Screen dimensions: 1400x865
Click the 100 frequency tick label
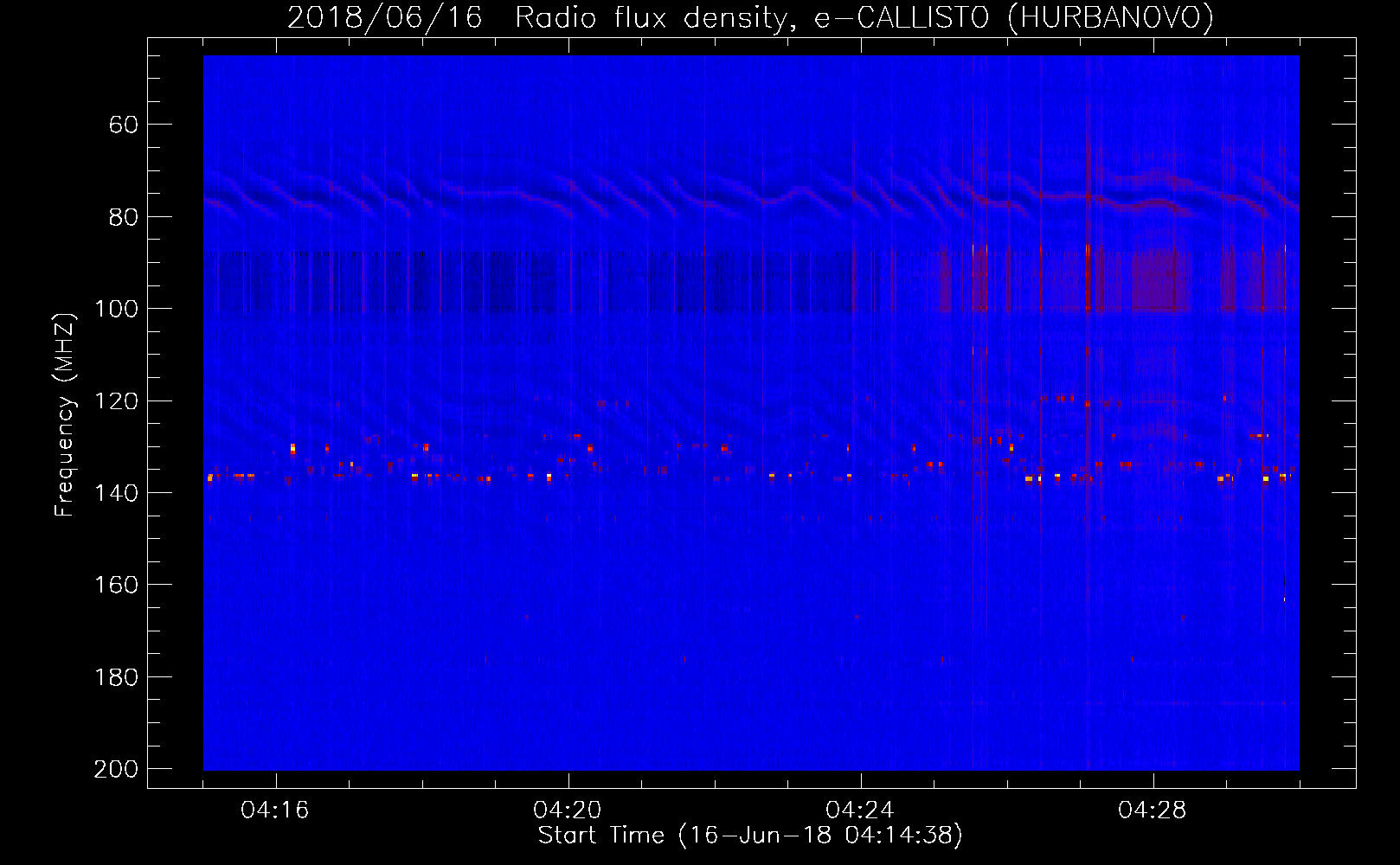click(x=117, y=310)
